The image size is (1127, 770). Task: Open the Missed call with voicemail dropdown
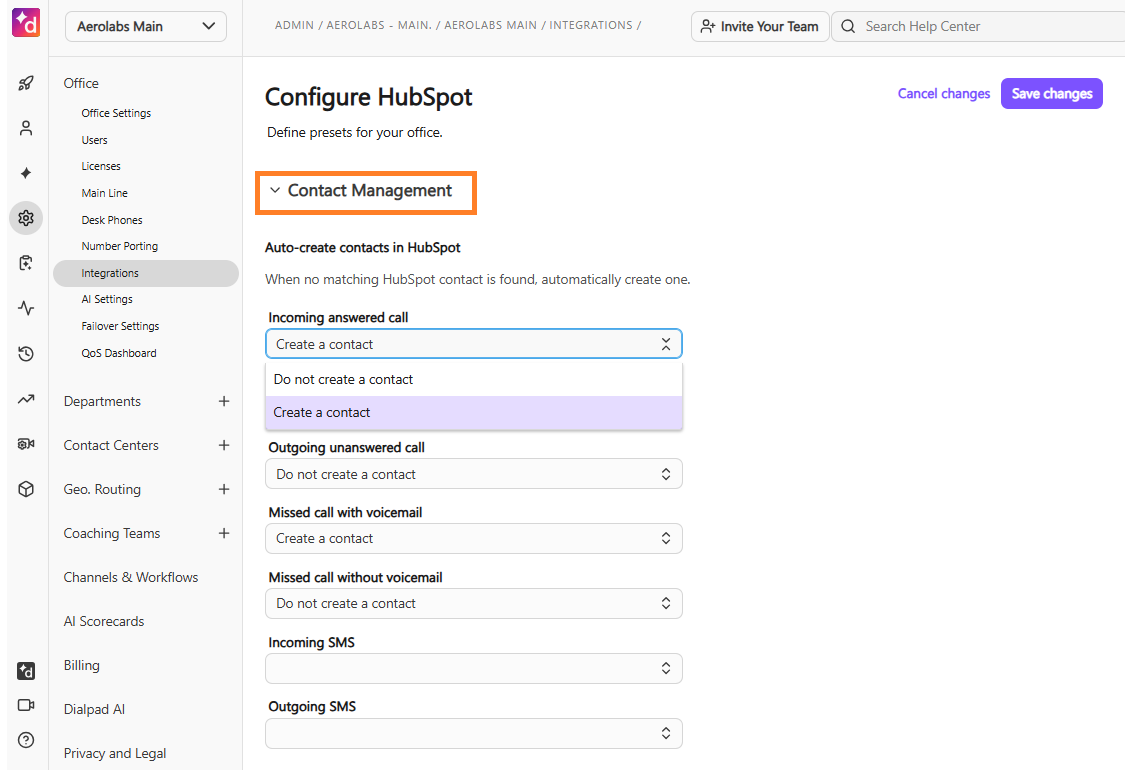(x=474, y=538)
